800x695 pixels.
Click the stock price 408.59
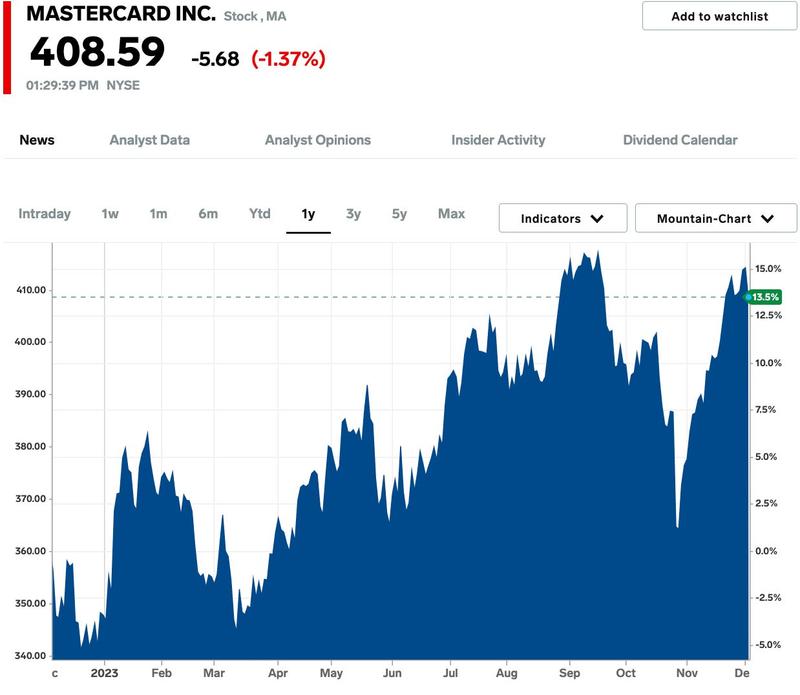tap(97, 52)
